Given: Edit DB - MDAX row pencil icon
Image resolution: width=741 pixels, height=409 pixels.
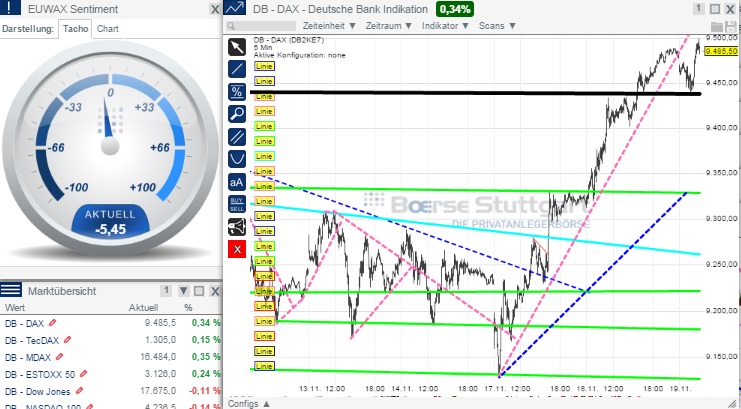Looking at the screenshot, I should 59,357.
